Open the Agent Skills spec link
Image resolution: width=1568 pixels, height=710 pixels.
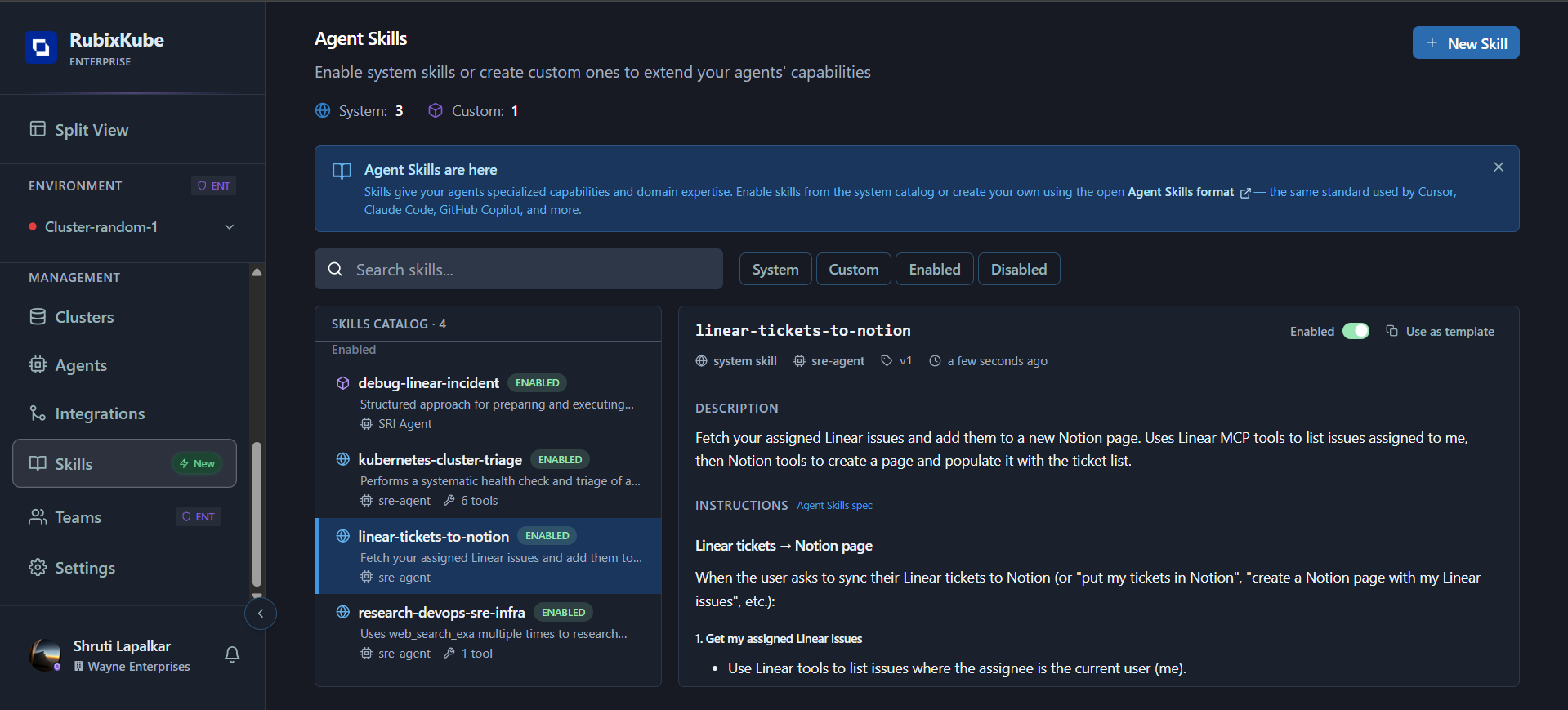point(833,505)
